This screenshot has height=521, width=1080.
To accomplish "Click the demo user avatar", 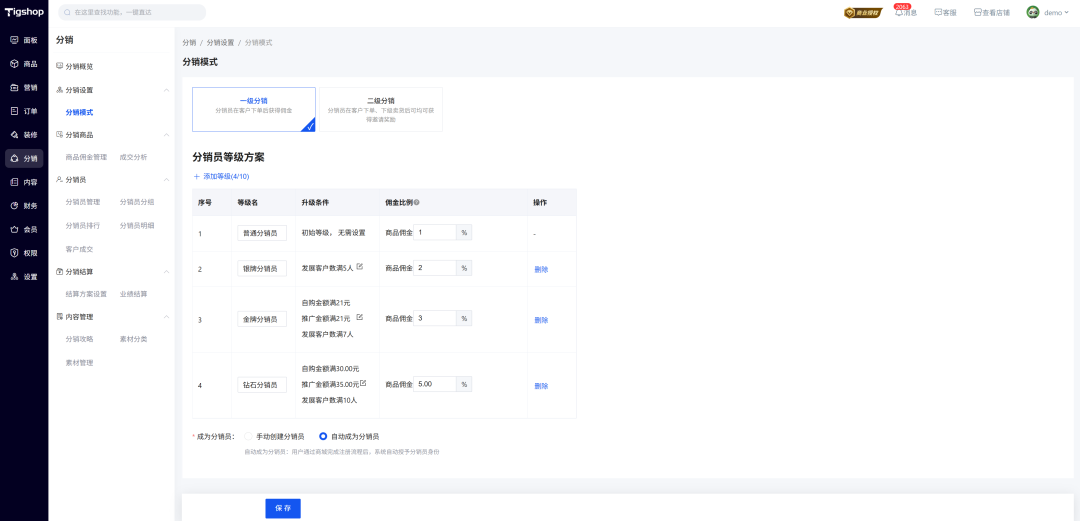I will [1032, 12].
